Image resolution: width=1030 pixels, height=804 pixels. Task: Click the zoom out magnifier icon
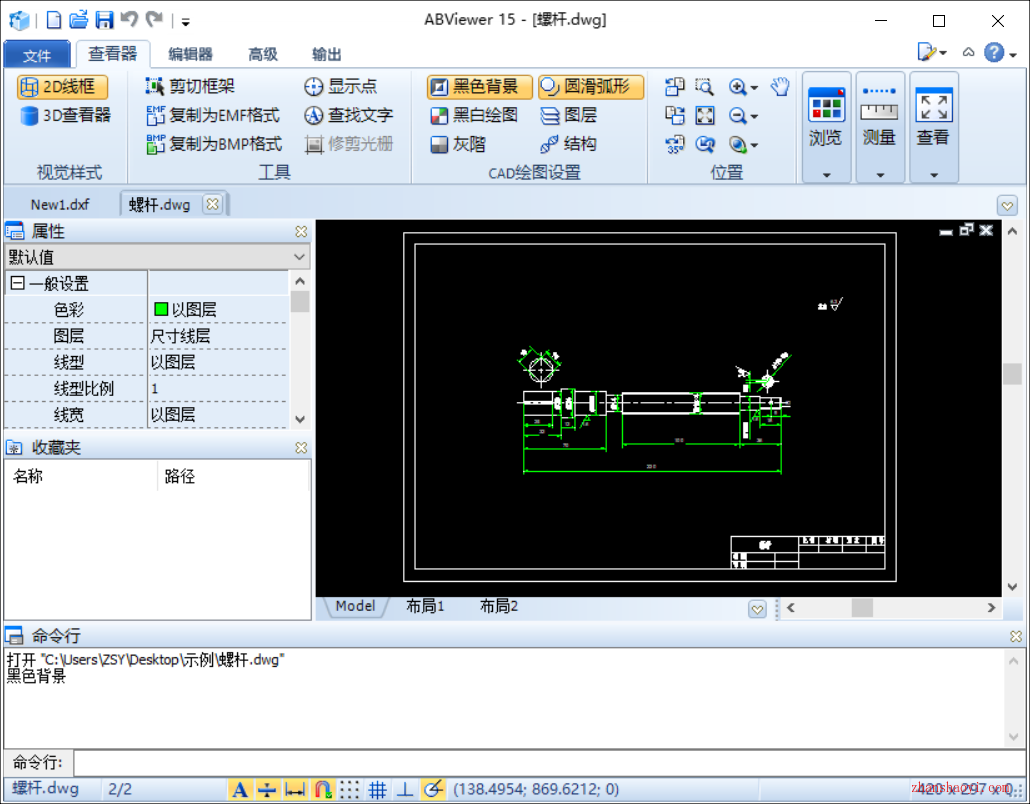738,116
